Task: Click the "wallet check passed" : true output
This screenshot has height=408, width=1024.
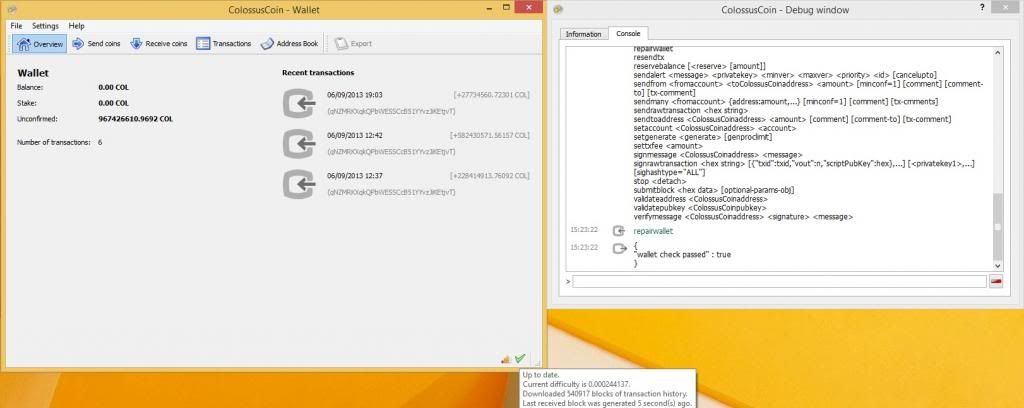Action: tap(682, 255)
